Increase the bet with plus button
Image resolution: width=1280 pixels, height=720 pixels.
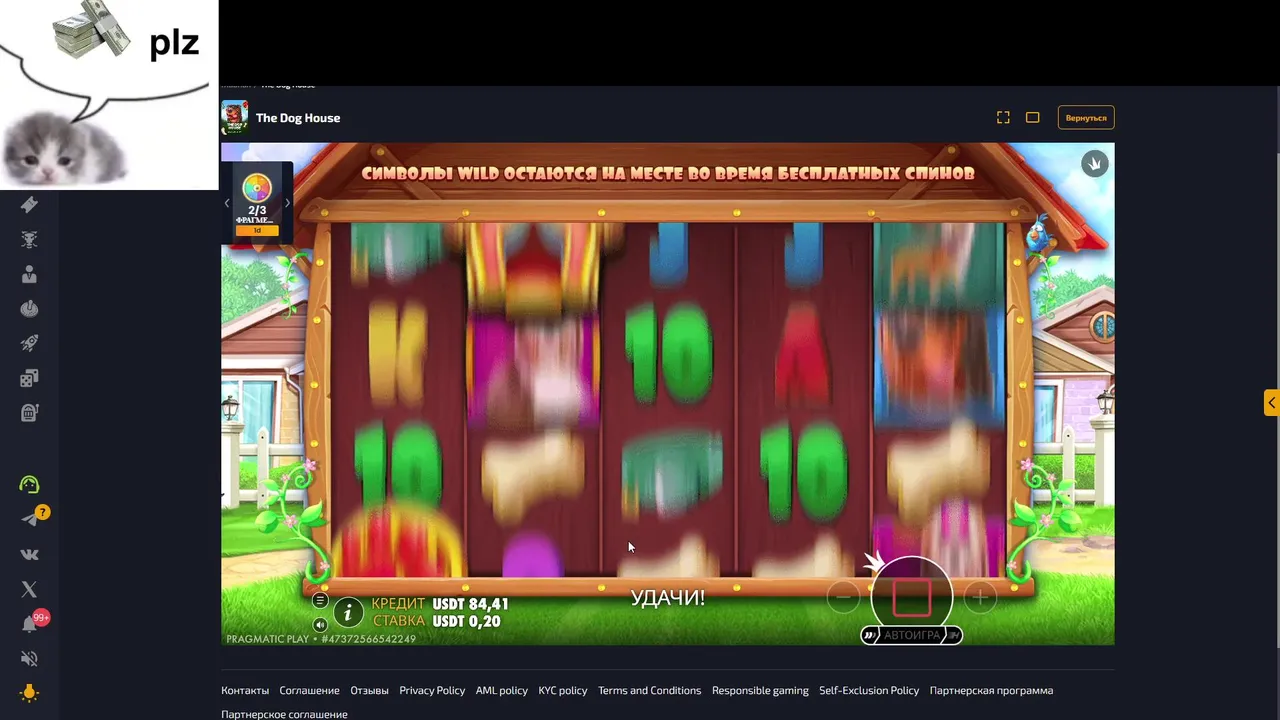pyautogui.click(x=980, y=597)
